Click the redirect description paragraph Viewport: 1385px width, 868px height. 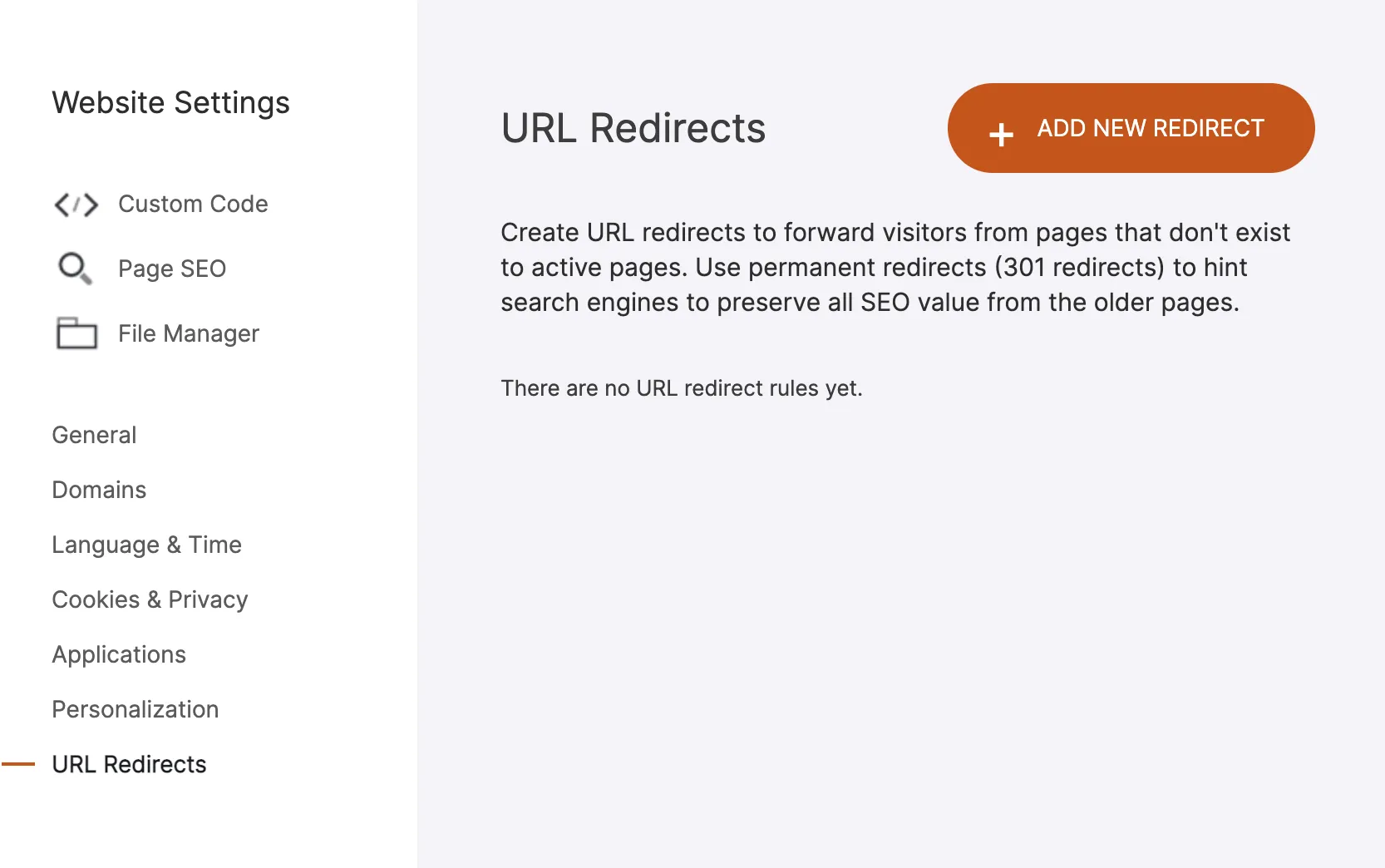895,268
